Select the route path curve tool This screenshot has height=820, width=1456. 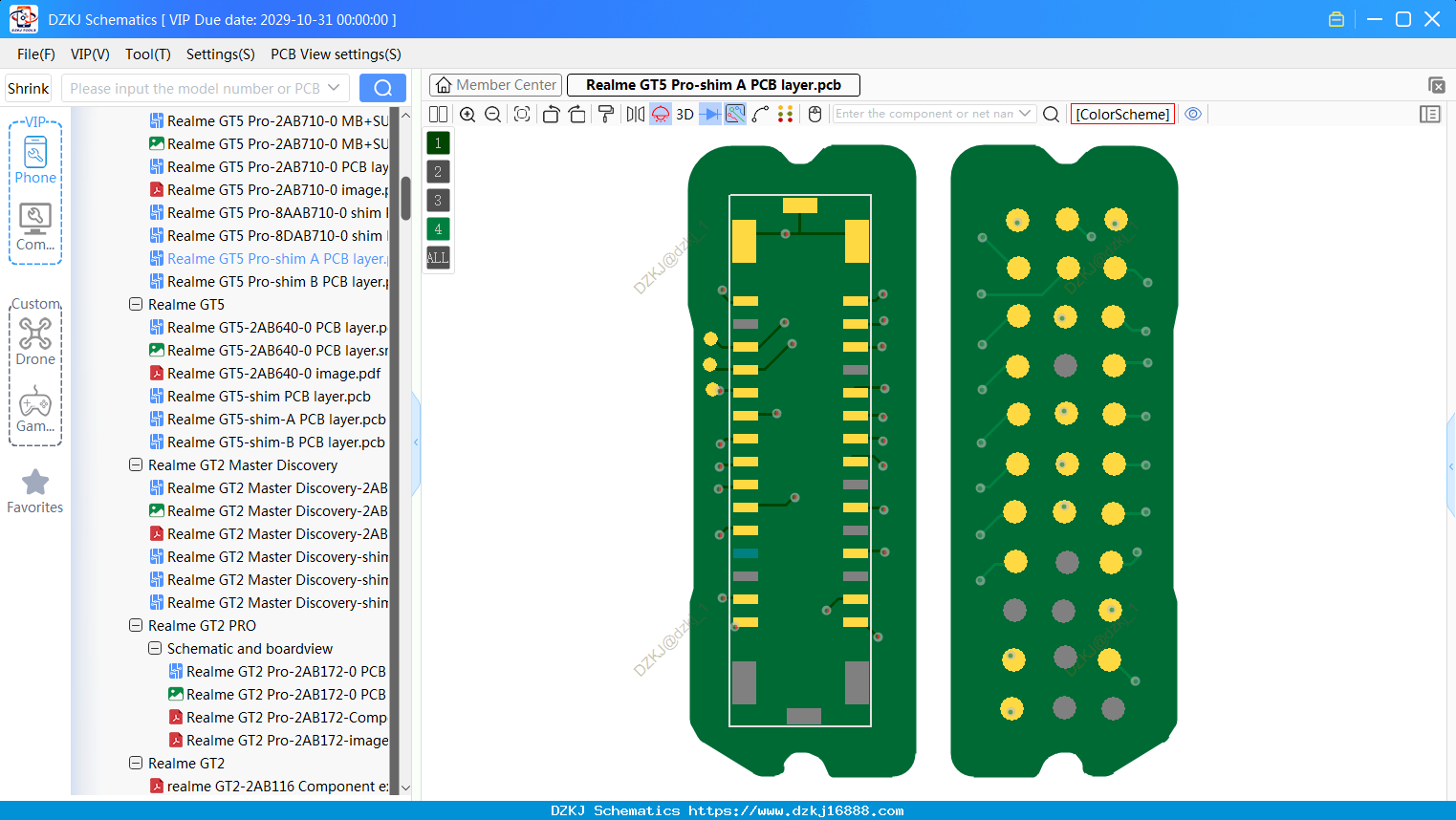pyautogui.click(x=760, y=114)
